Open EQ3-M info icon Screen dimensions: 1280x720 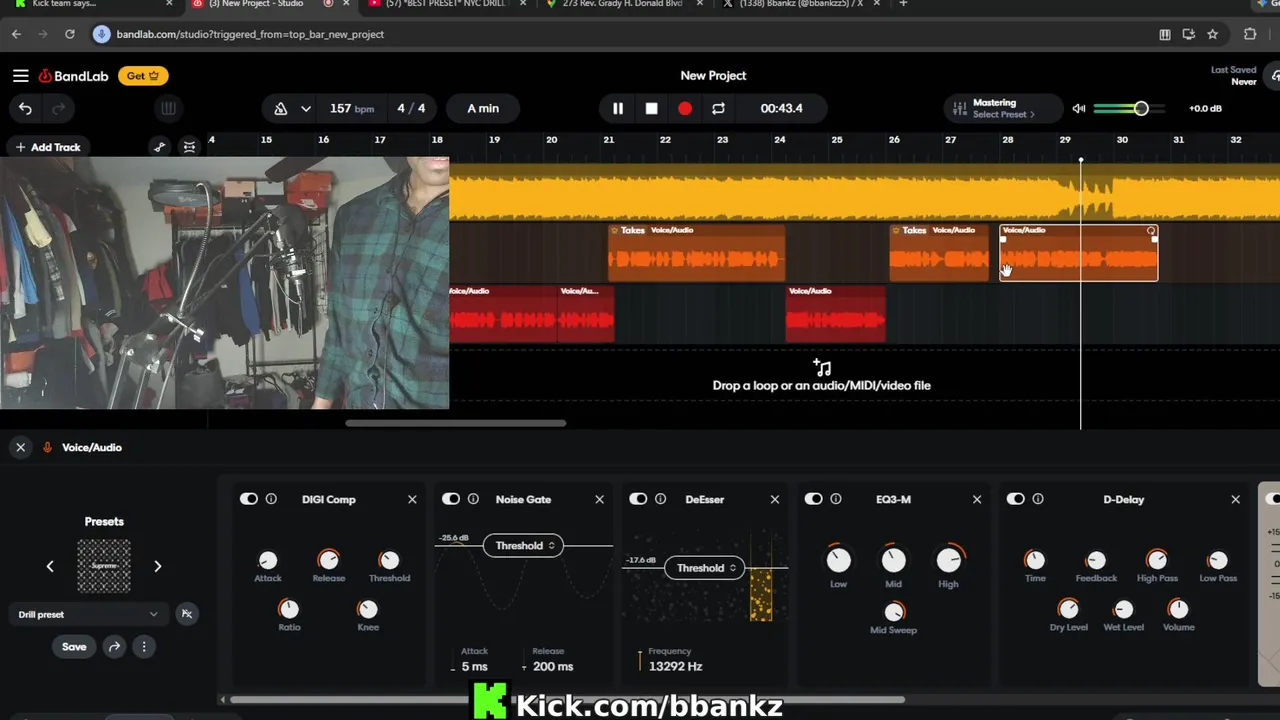pyautogui.click(x=836, y=499)
